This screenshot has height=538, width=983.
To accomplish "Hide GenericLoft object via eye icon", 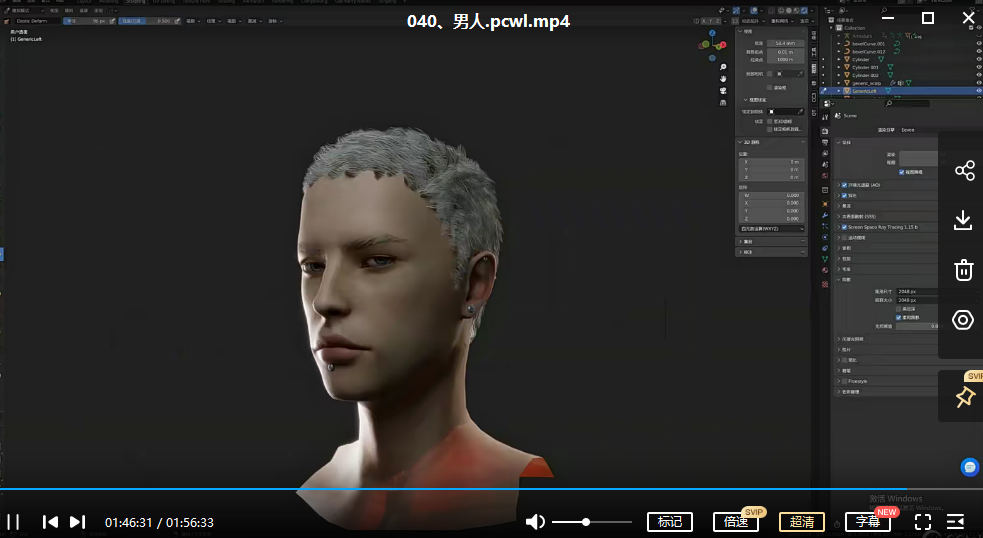I will pos(978,91).
